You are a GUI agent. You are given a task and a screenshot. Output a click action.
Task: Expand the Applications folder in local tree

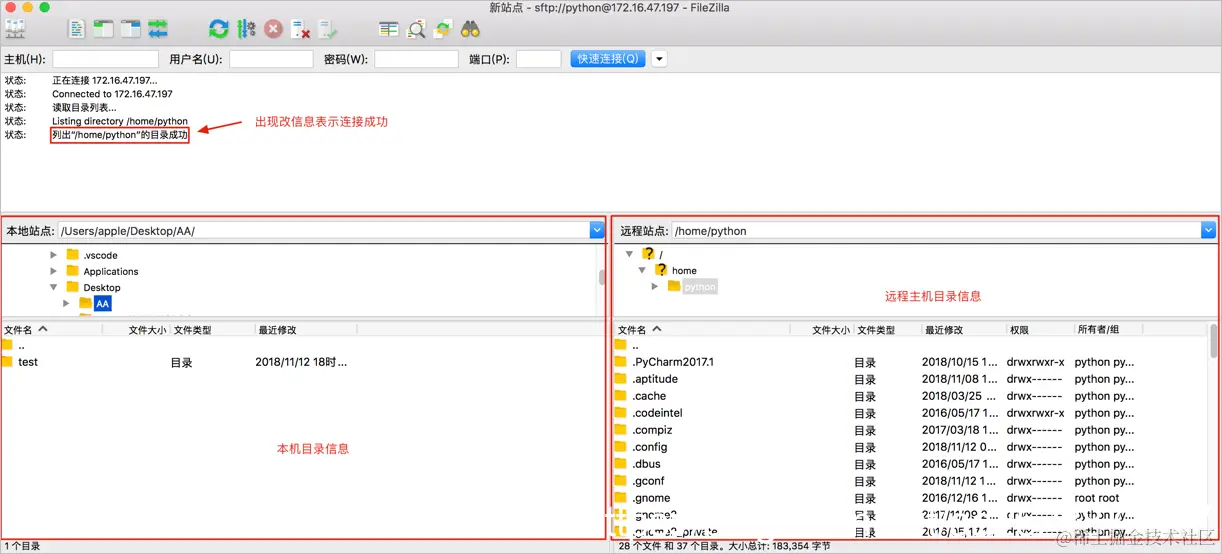click(54, 271)
